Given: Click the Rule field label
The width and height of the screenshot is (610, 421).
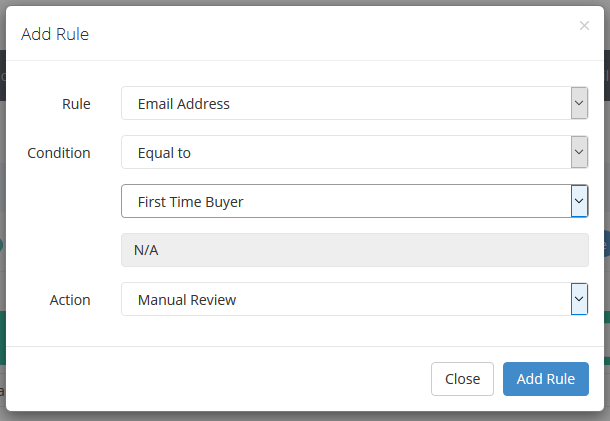Looking at the screenshot, I should (76, 104).
